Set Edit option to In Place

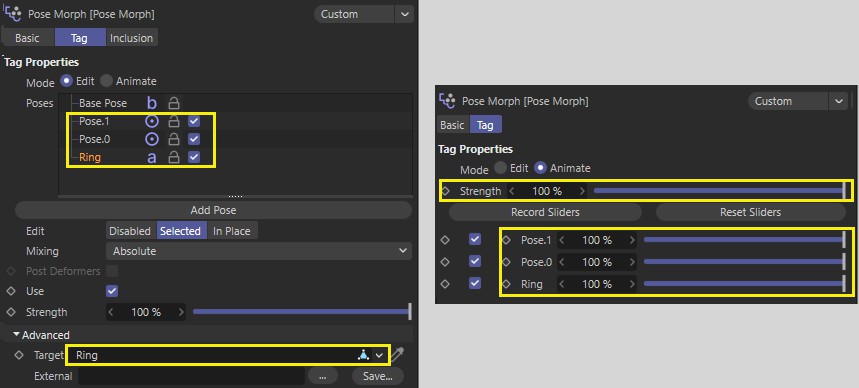232,231
